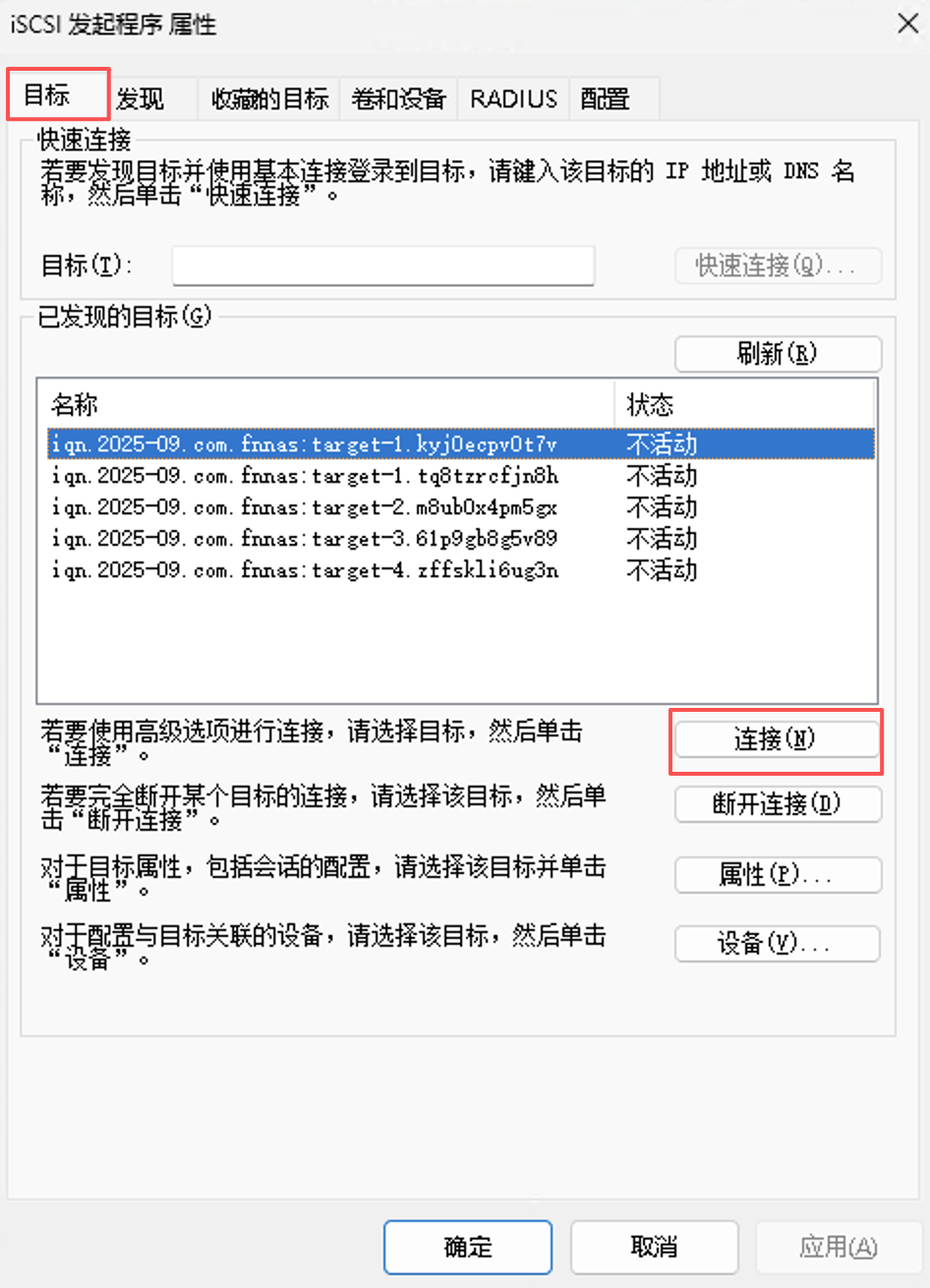Screen dimensions: 930x1288
Task: Open the 收藏的目标 tab
Action: click(x=269, y=99)
